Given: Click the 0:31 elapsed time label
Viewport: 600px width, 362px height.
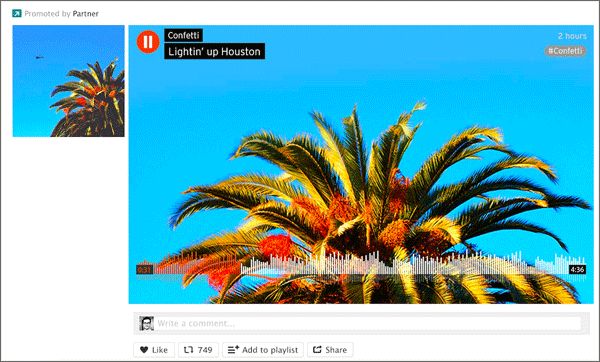Looking at the screenshot, I should [145, 270].
